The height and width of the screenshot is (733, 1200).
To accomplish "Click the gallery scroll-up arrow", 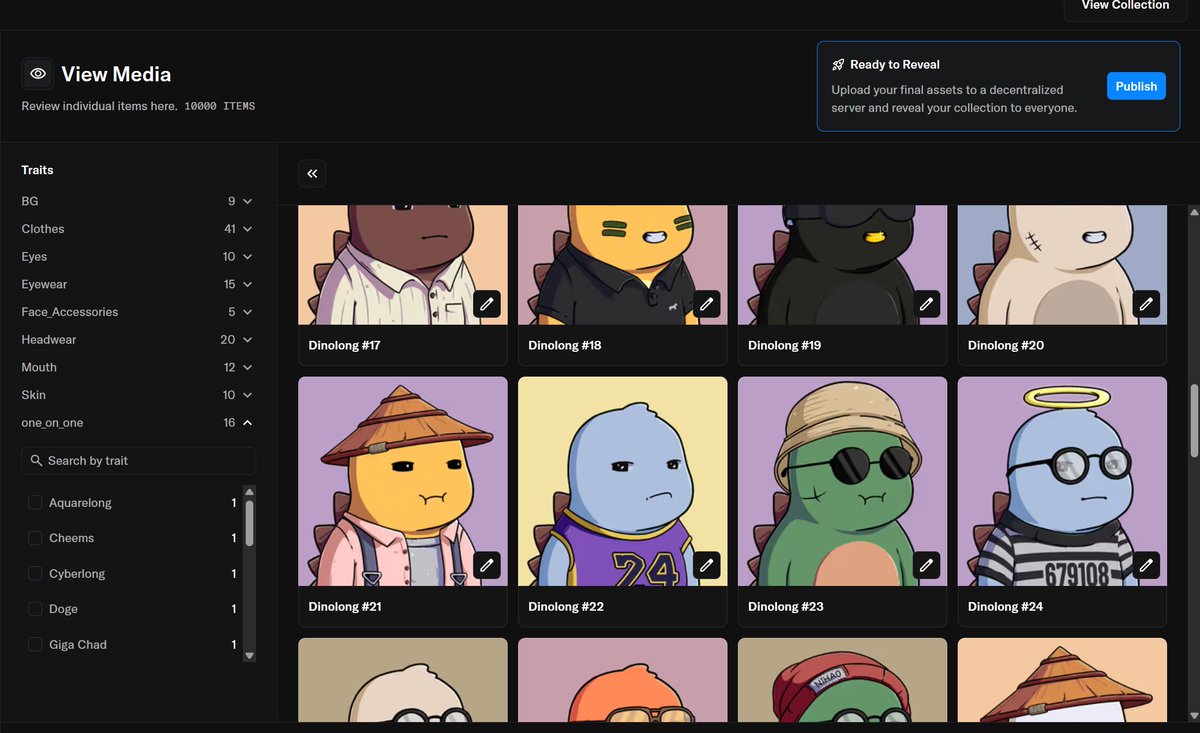I will point(1193,212).
